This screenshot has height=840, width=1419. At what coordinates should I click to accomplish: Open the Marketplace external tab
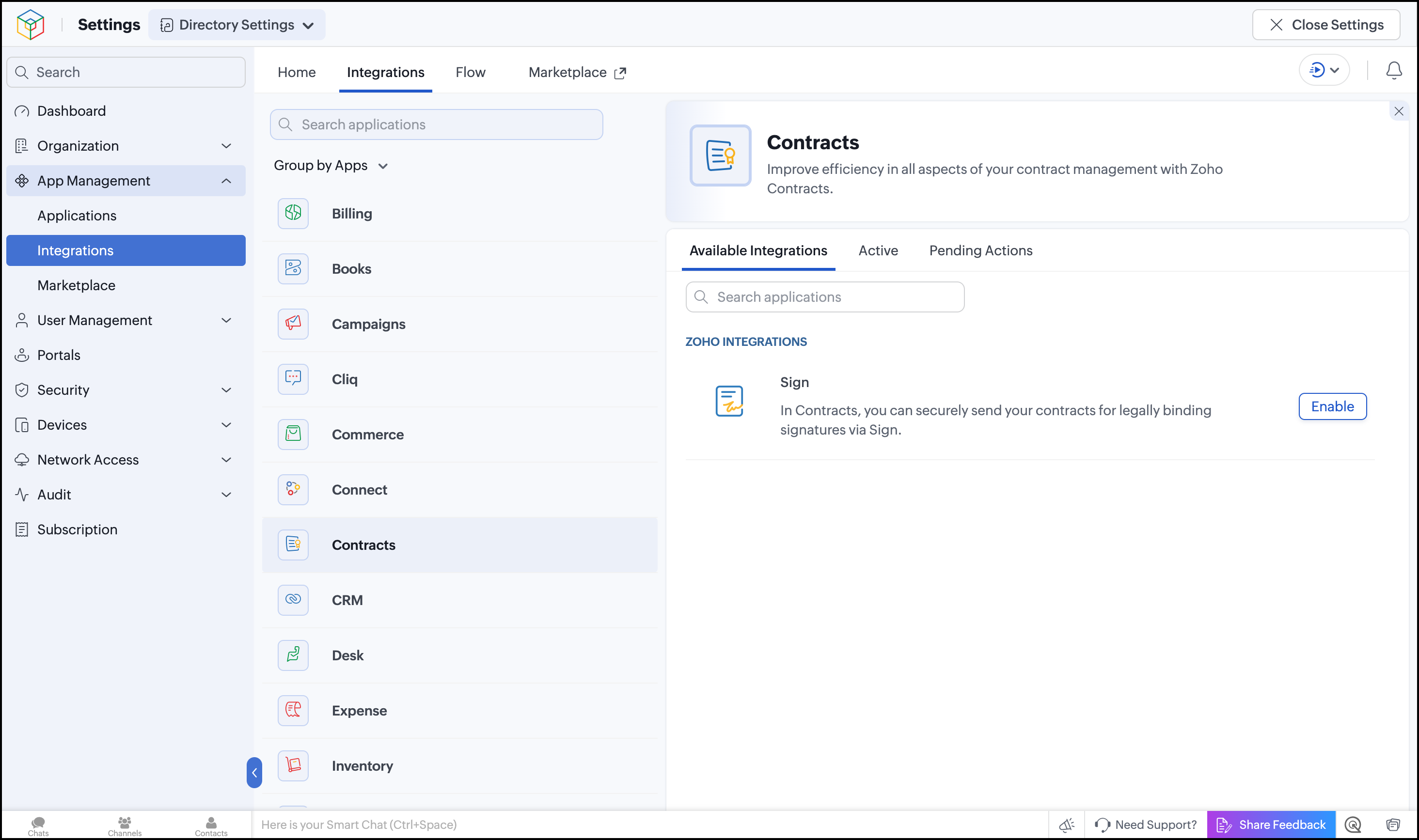click(577, 72)
